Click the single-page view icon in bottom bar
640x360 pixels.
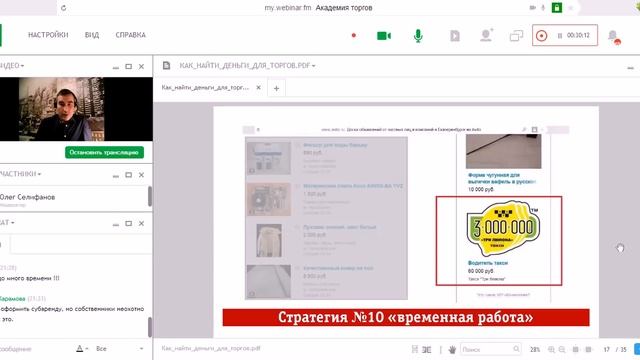pos(415,349)
